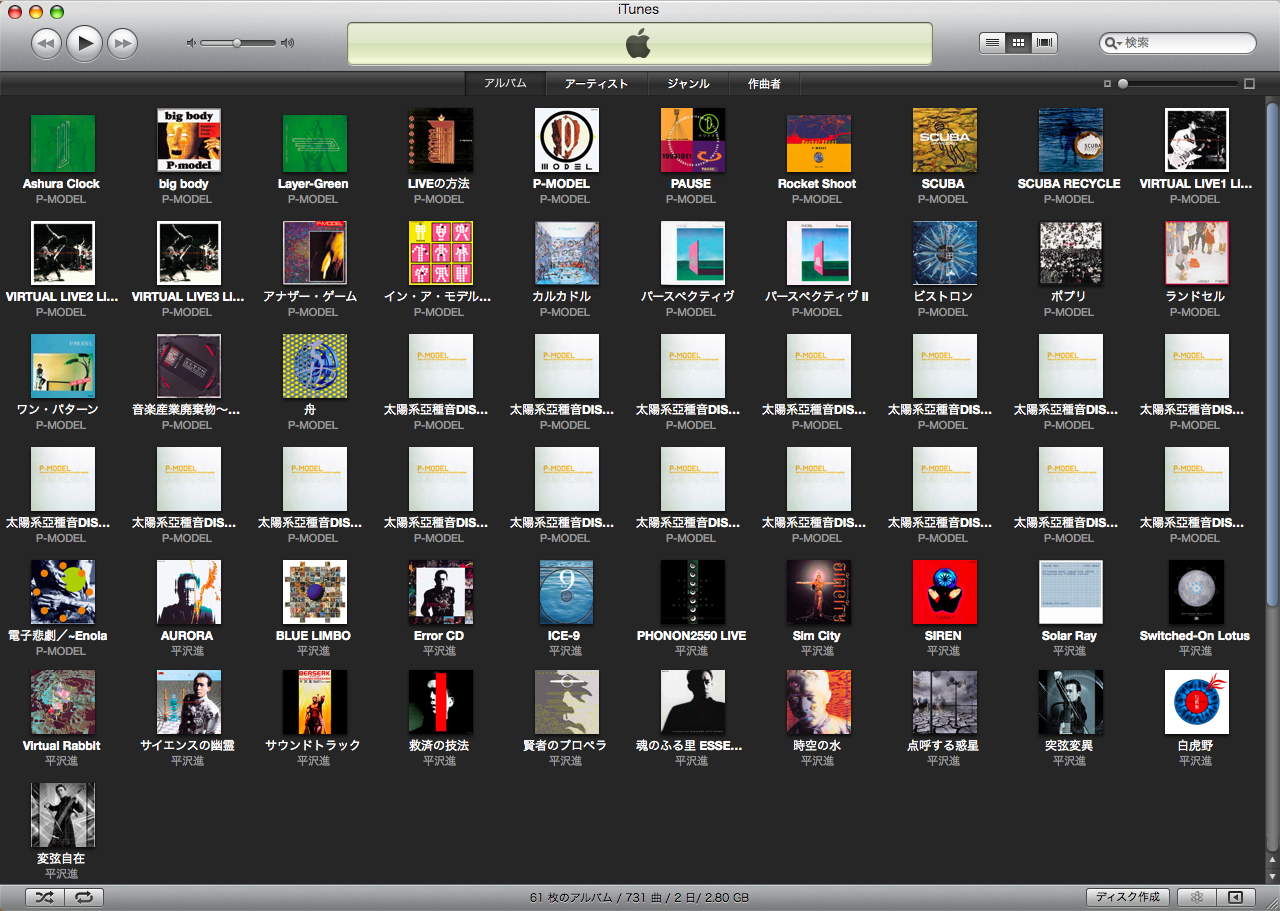1280x911 pixels.
Task: Click the Play button
Action: 85,43
